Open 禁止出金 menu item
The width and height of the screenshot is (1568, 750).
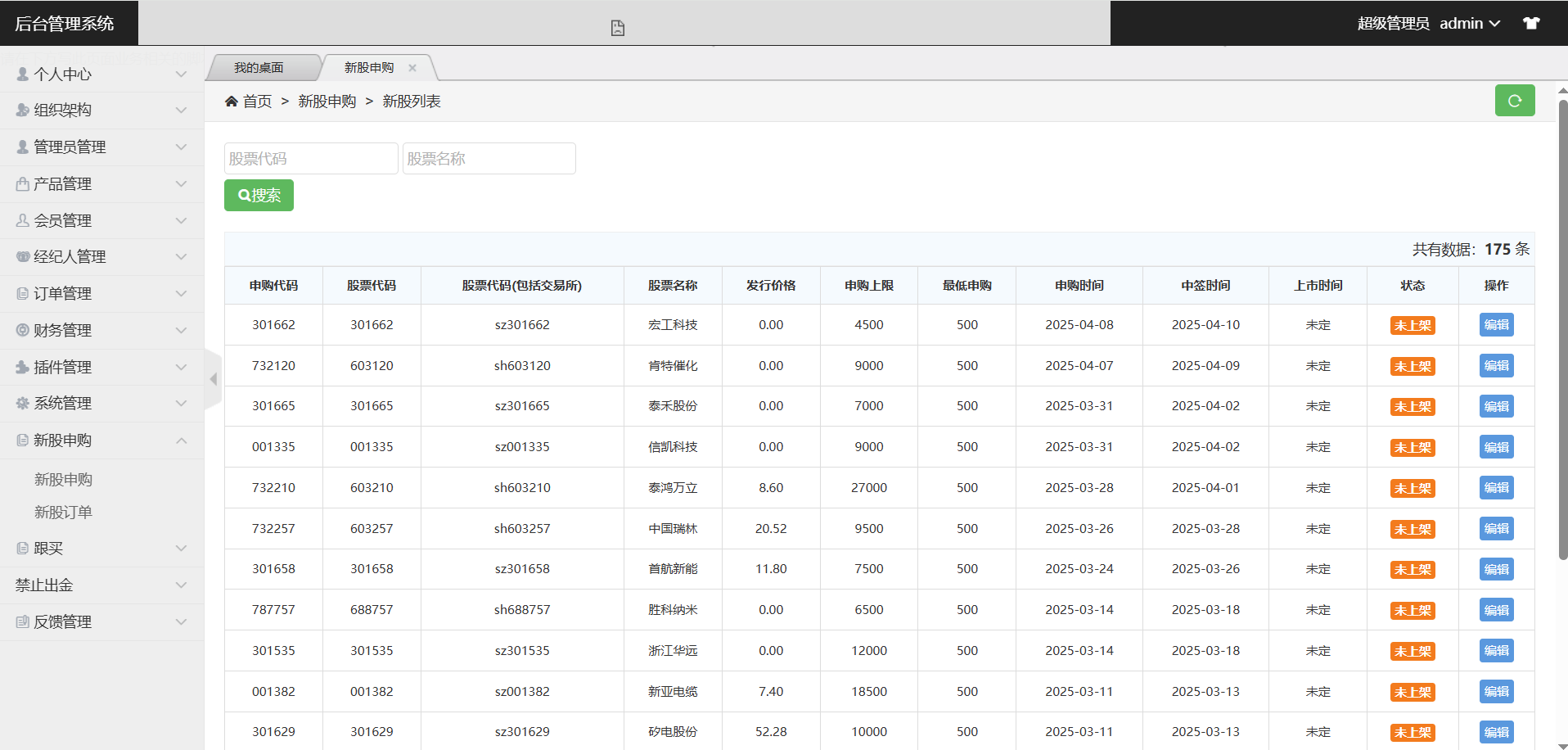click(44, 585)
